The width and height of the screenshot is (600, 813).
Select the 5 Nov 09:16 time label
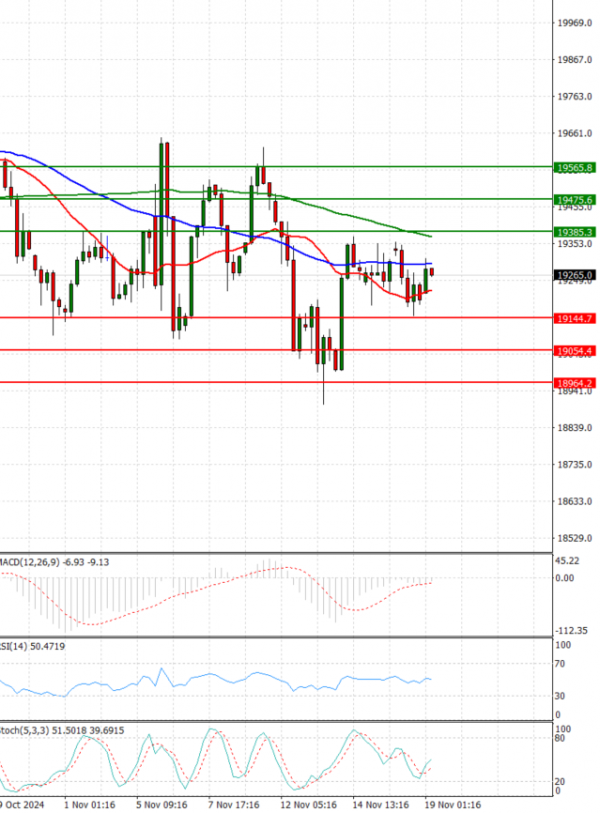pyautogui.click(x=160, y=803)
